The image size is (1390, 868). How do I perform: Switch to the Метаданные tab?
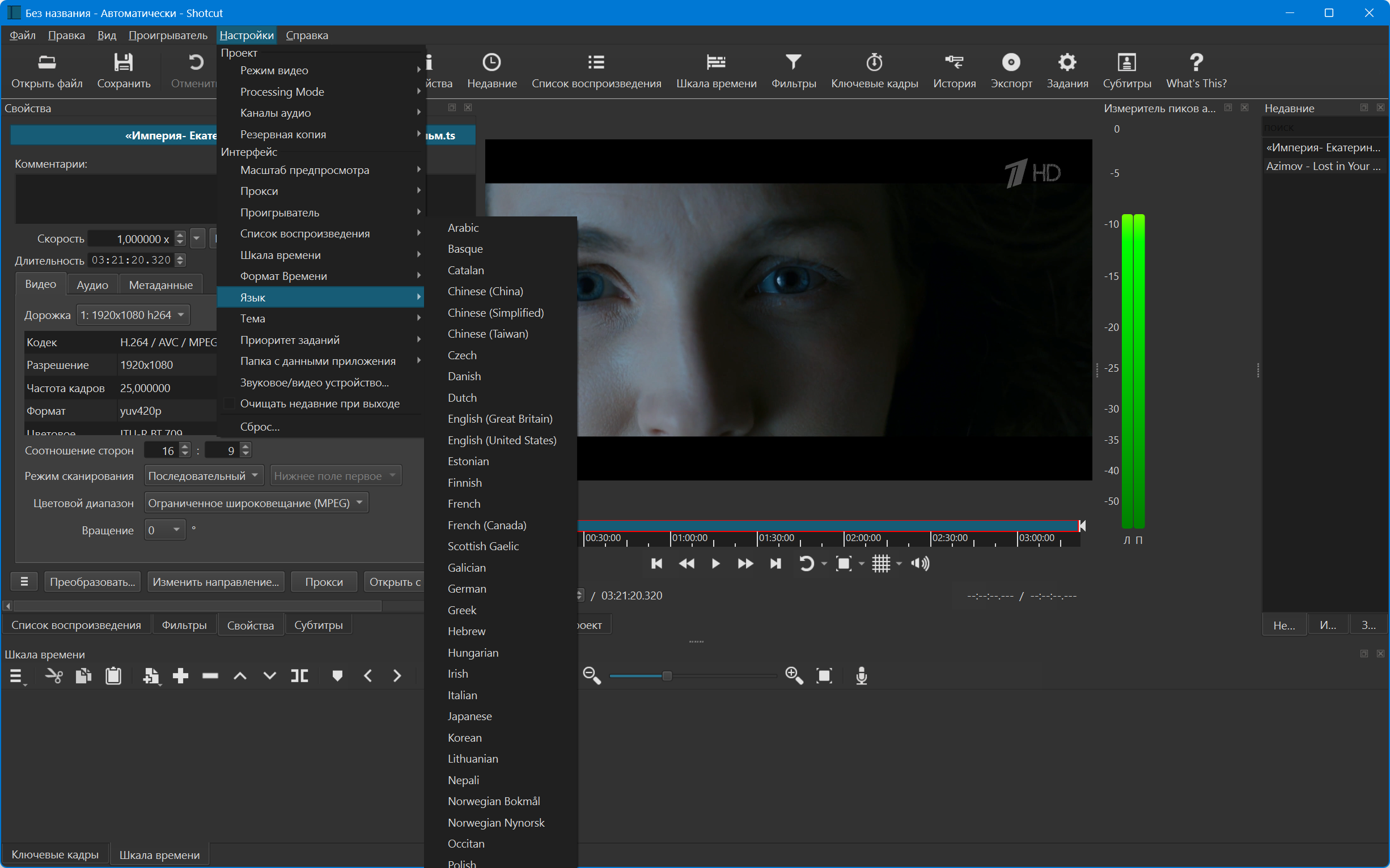[160, 285]
